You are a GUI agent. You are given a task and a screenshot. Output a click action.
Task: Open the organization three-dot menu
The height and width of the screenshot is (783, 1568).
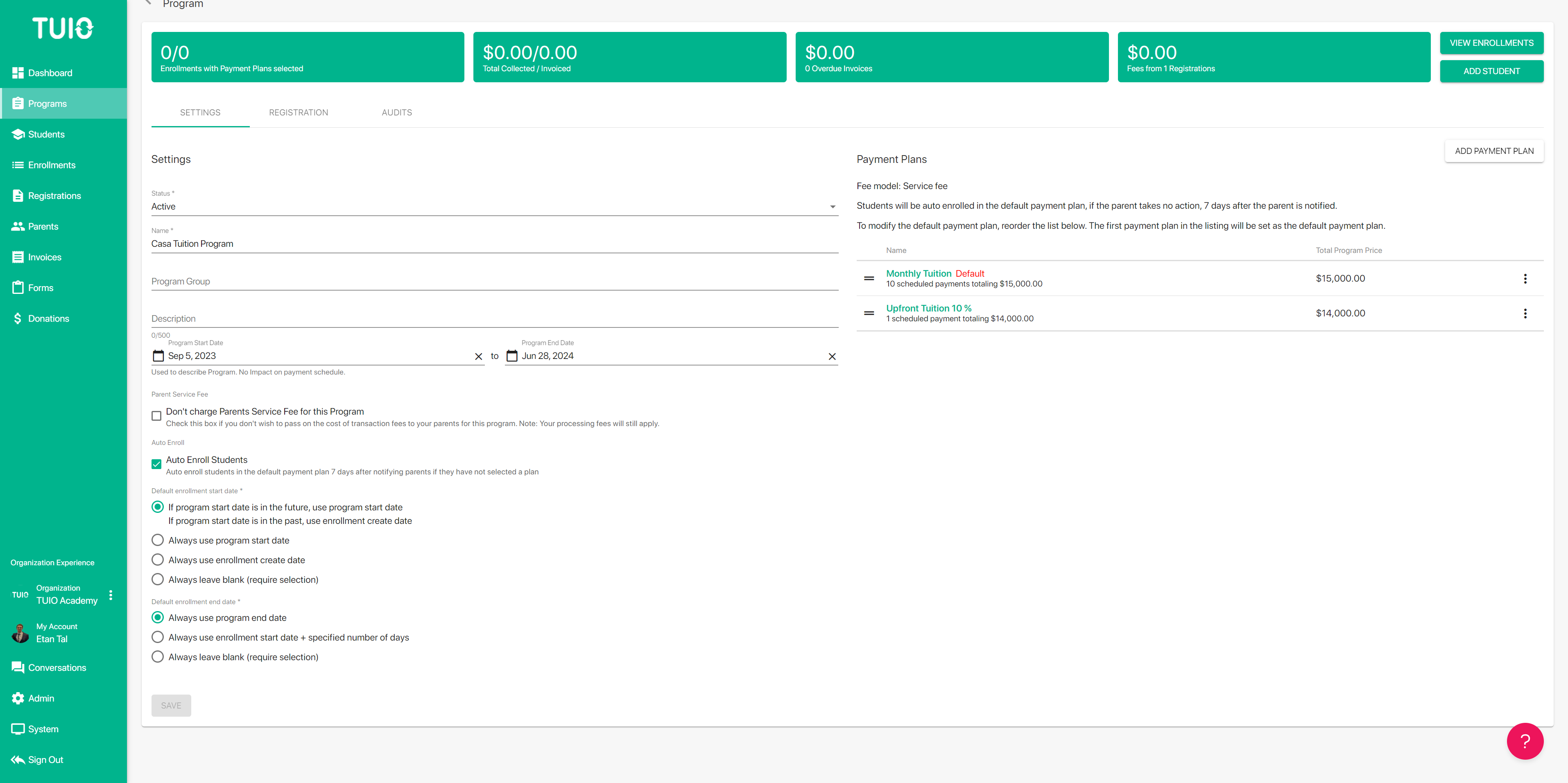tap(111, 595)
